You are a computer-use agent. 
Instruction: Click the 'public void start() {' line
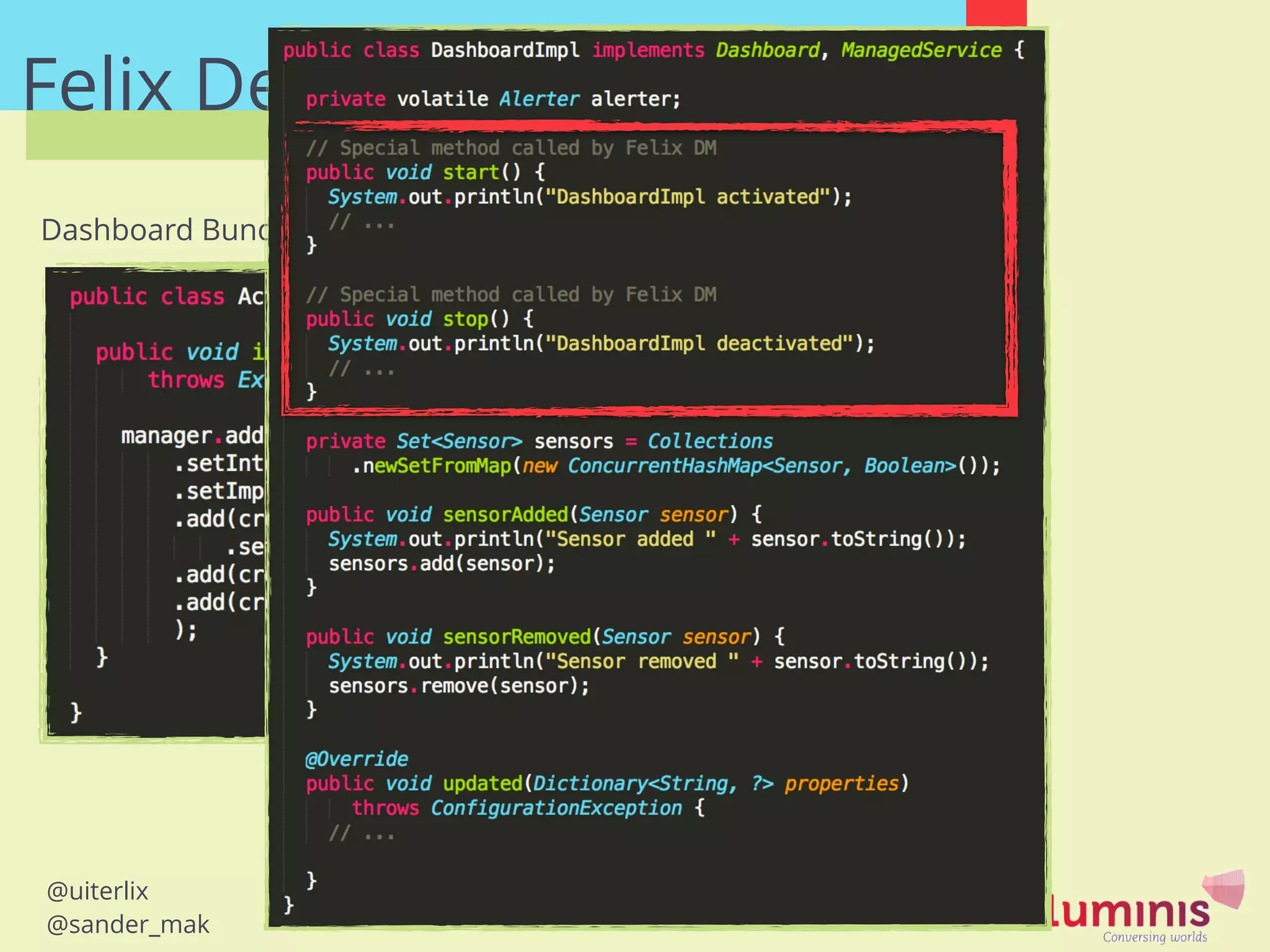point(425,172)
